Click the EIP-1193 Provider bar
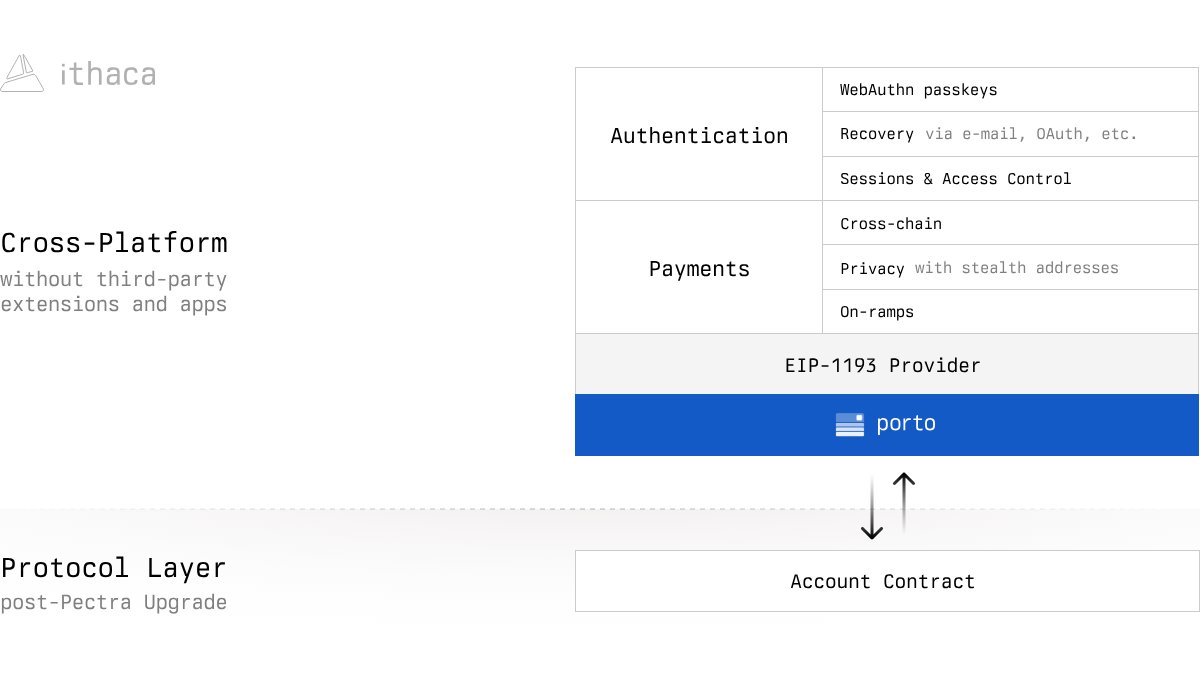 887,364
